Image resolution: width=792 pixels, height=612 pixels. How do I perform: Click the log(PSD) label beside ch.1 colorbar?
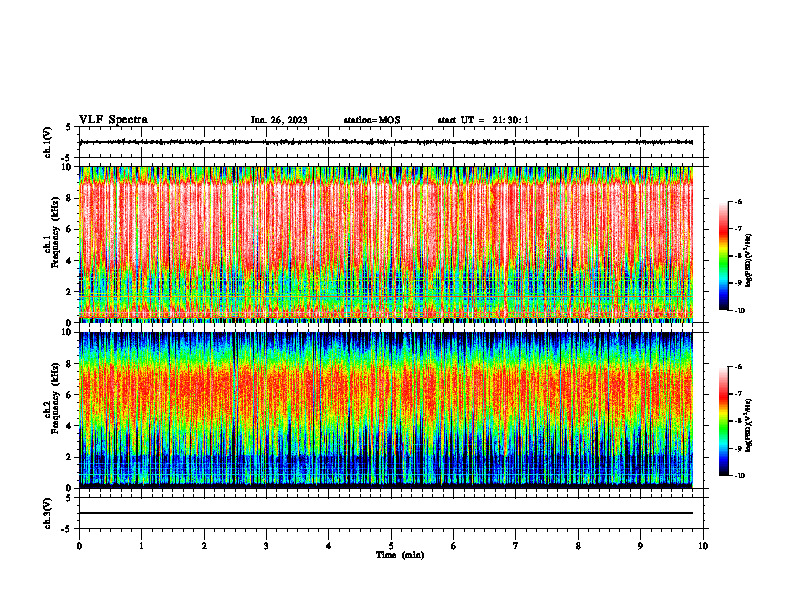749,261
